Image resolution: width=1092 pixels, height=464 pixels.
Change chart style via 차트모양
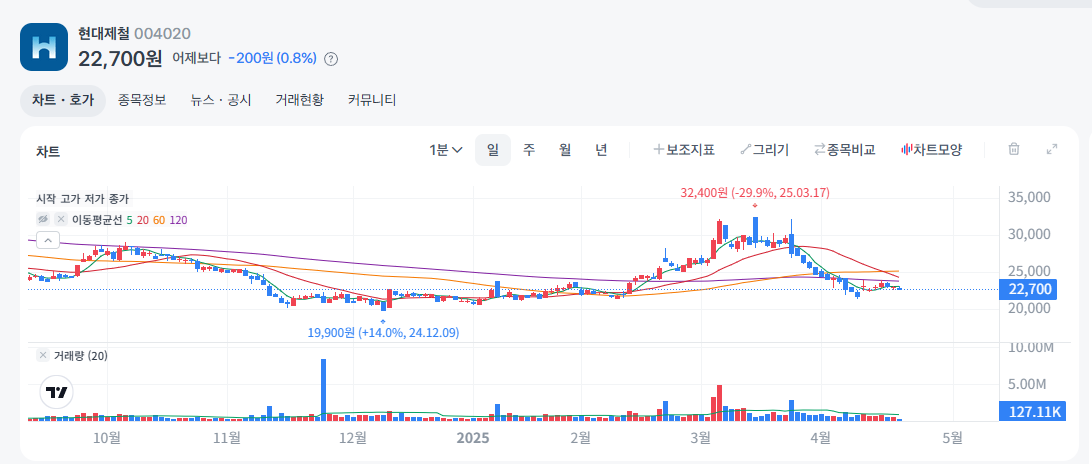931,150
